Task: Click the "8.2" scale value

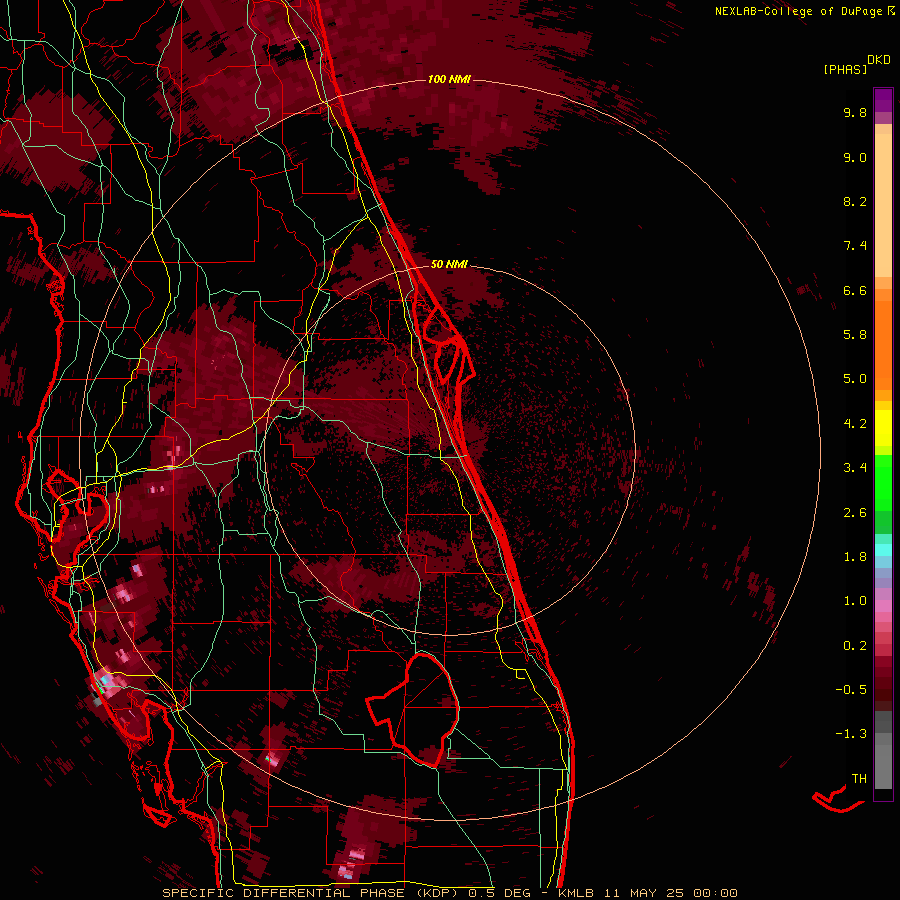Action: [855, 201]
